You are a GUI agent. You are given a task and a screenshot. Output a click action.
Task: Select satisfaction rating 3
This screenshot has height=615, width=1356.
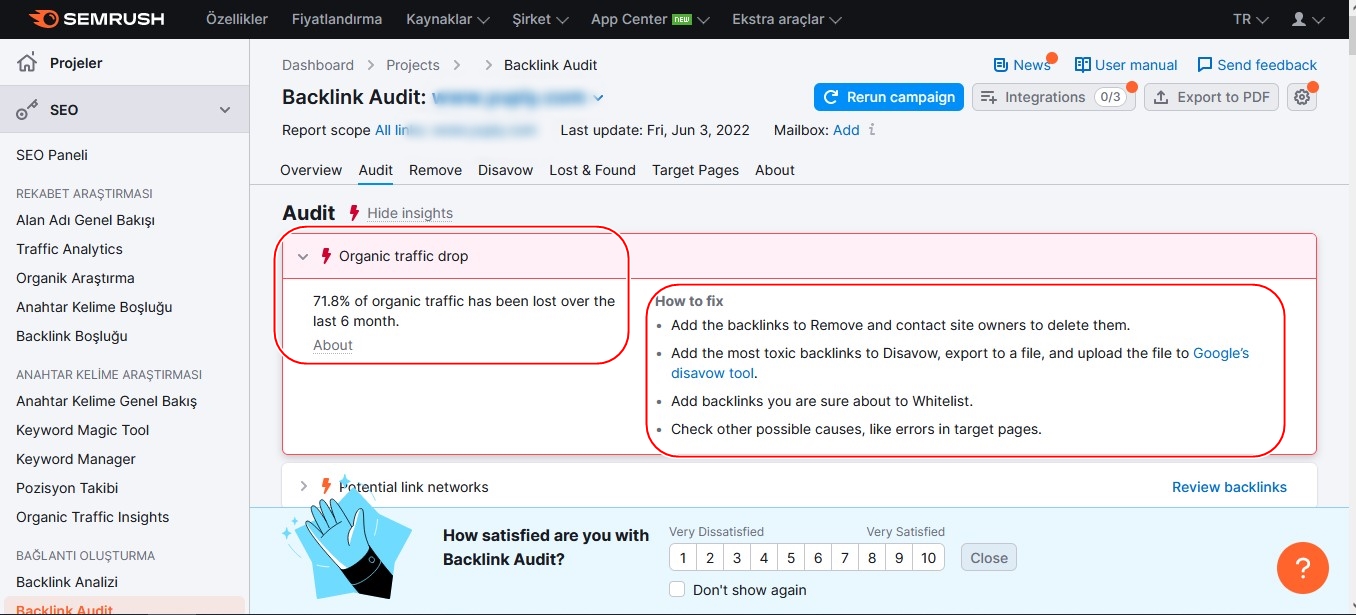[736, 558]
